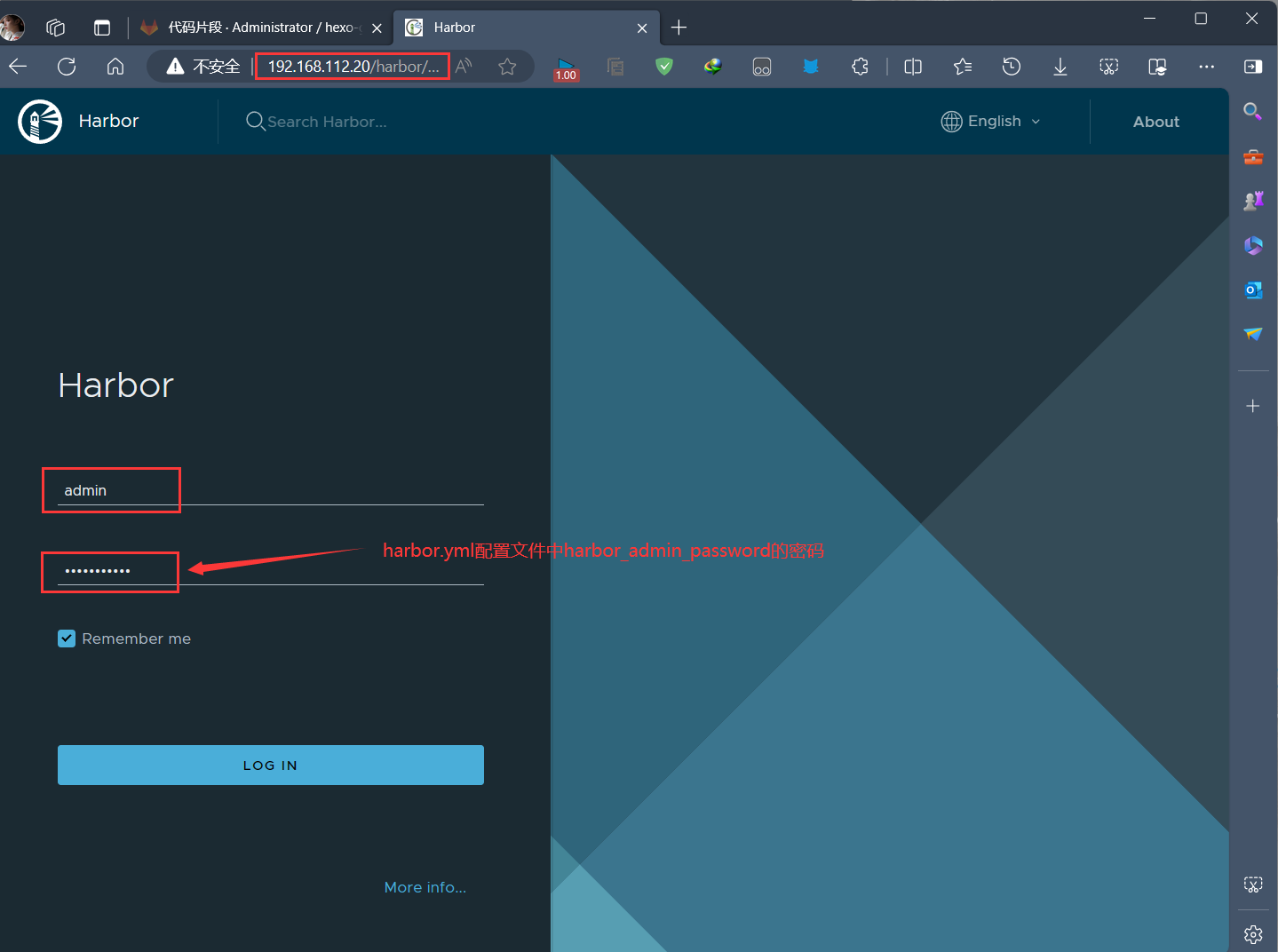This screenshot has height=952, width=1278.
Task: Click the globe language icon
Action: pos(951,122)
